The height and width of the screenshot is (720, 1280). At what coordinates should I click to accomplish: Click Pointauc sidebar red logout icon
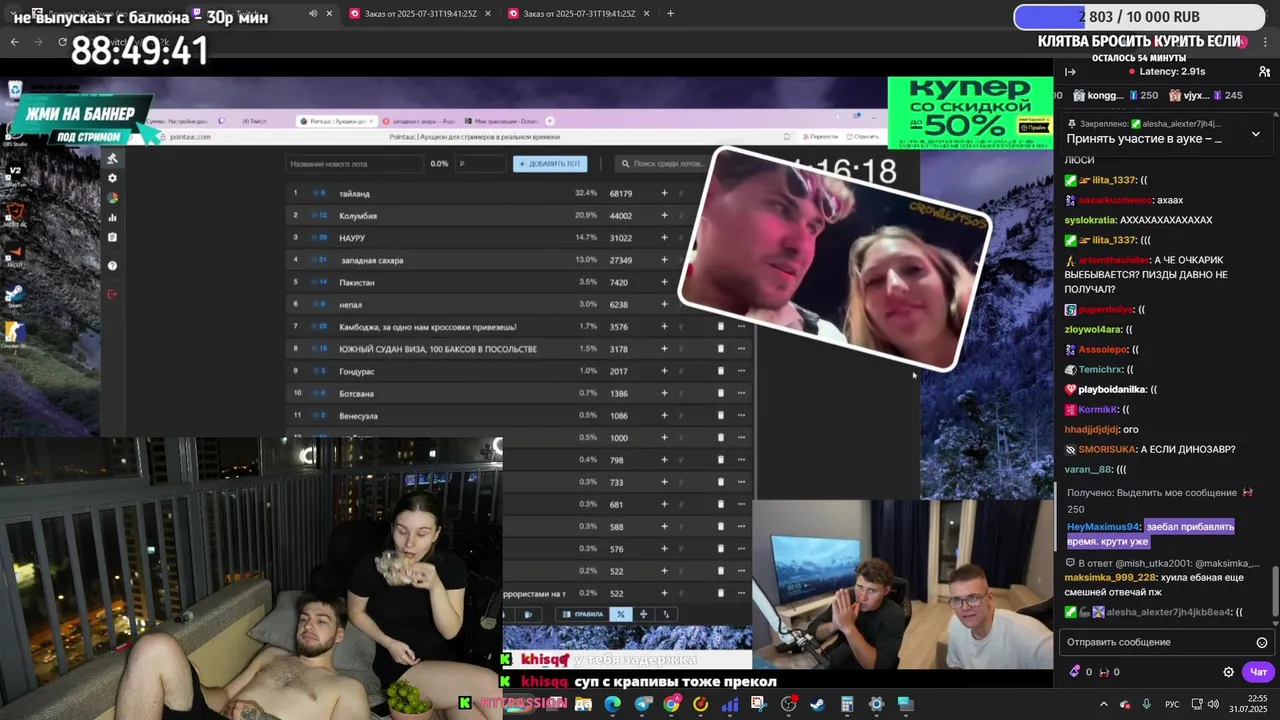[112, 293]
